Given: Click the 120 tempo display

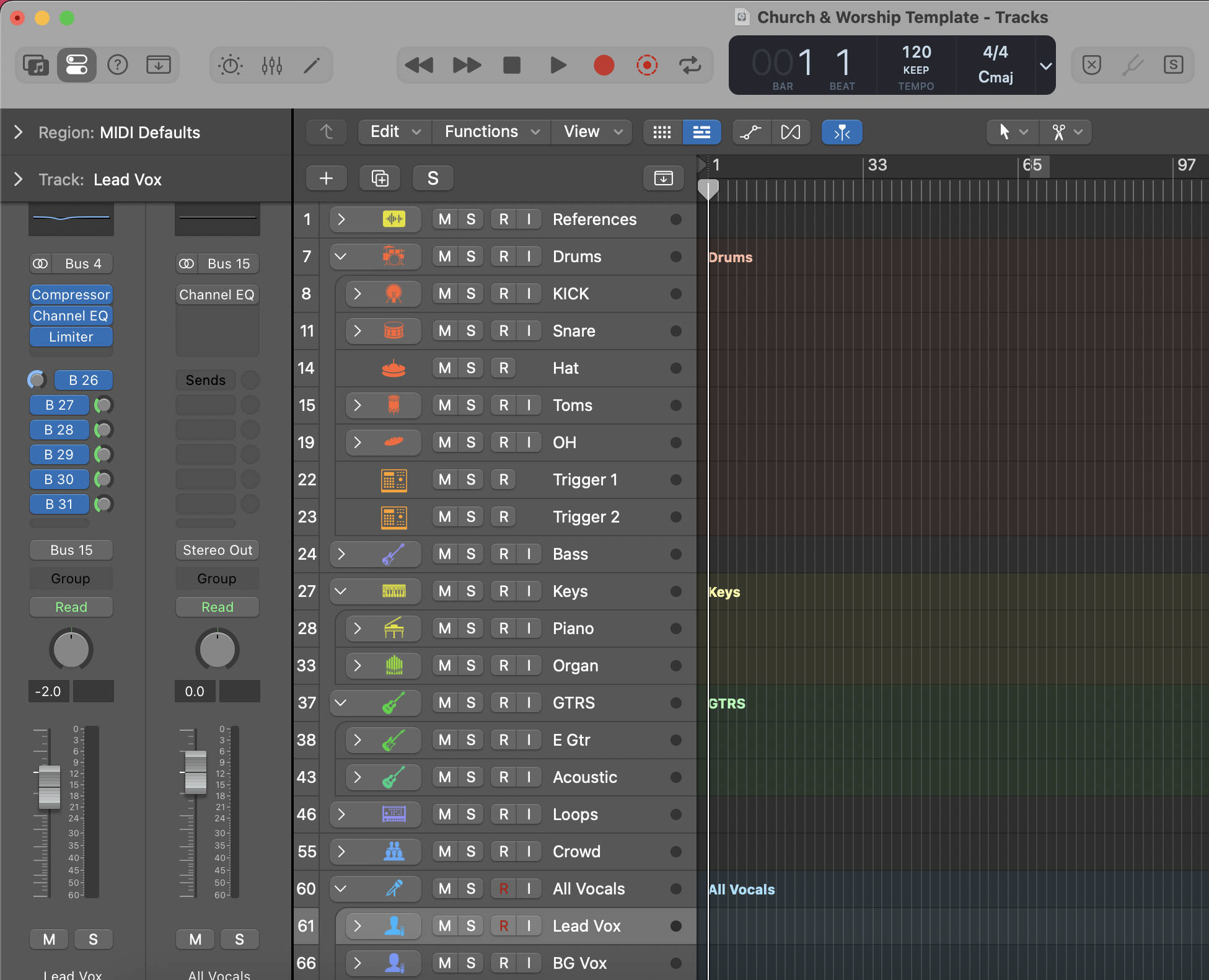Looking at the screenshot, I should click(x=917, y=52).
